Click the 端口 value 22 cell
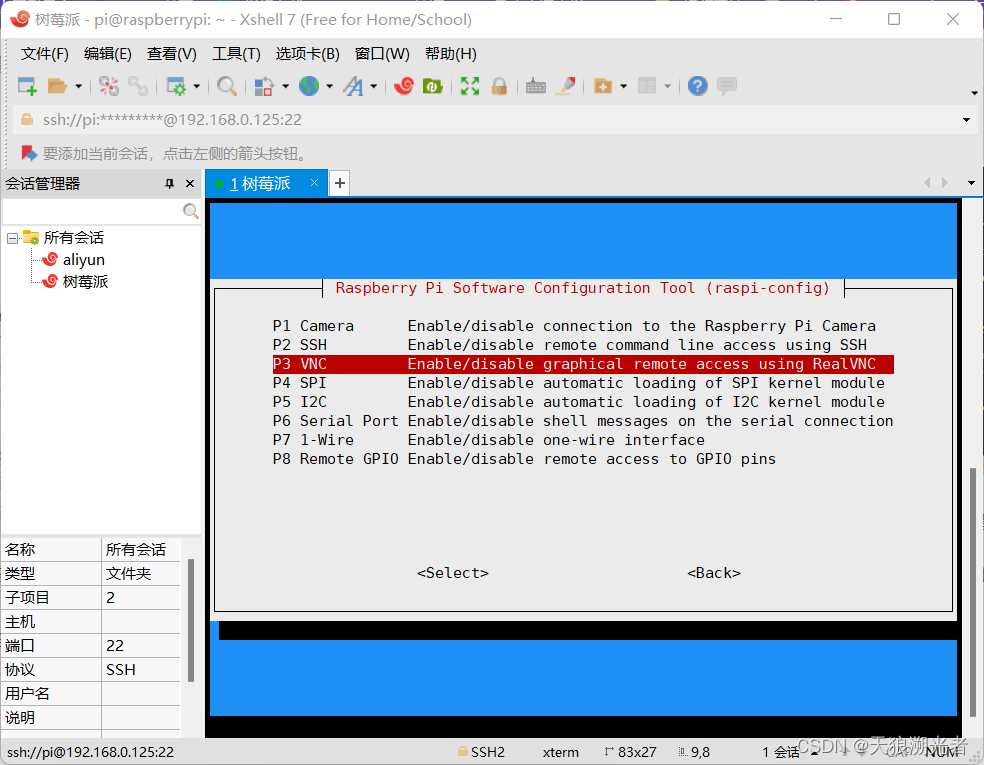The height and width of the screenshot is (765, 984). click(141, 646)
